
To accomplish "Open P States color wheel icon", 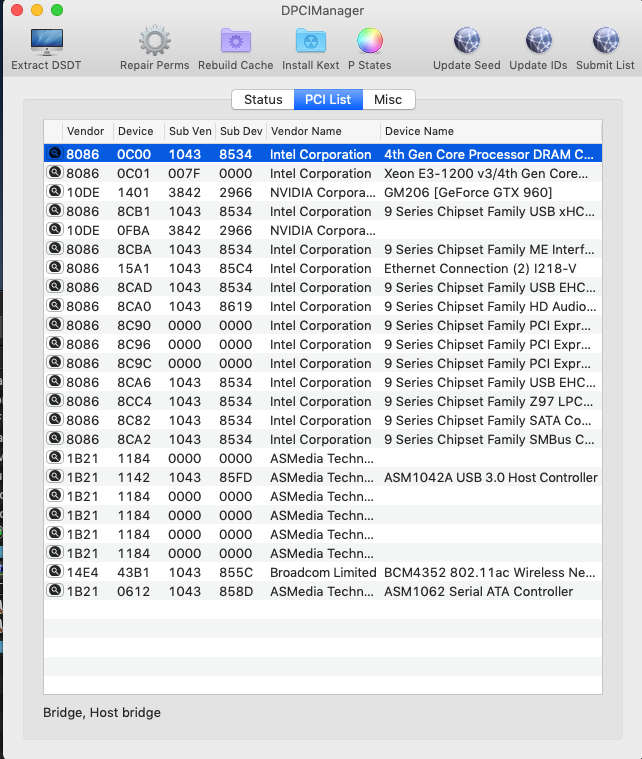I will (370, 41).
